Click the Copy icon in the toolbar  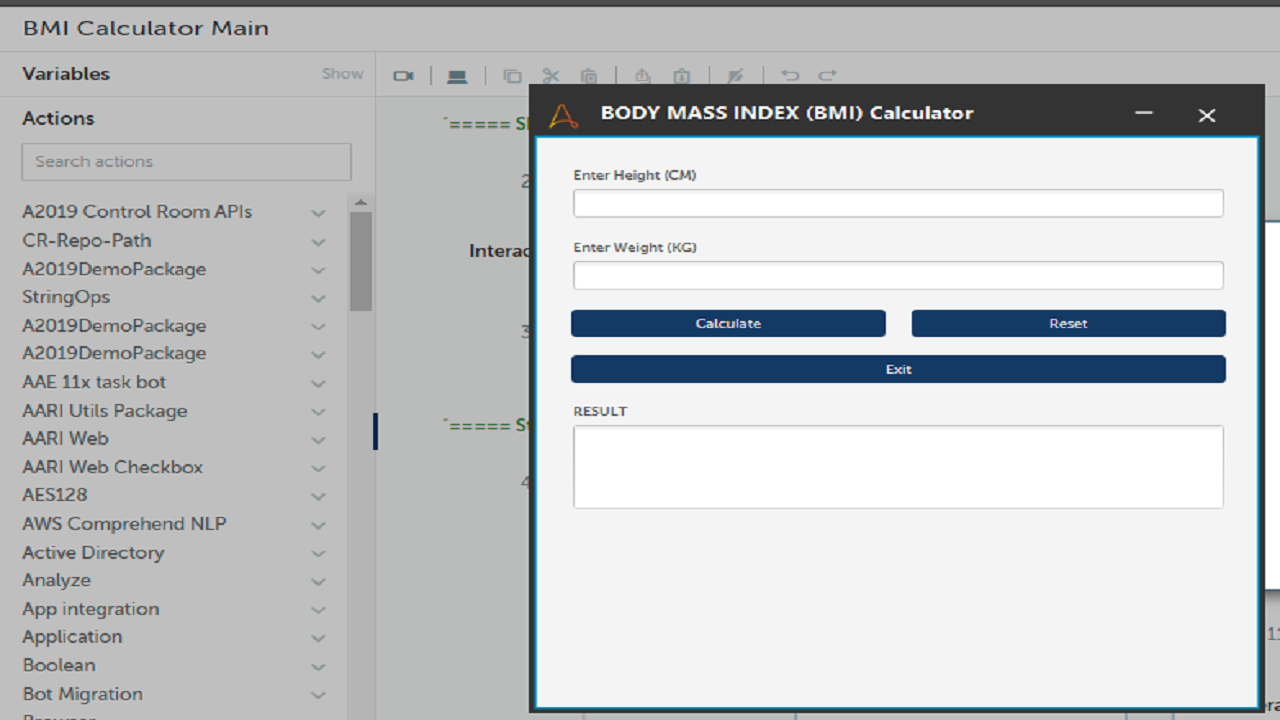(512, 76)
